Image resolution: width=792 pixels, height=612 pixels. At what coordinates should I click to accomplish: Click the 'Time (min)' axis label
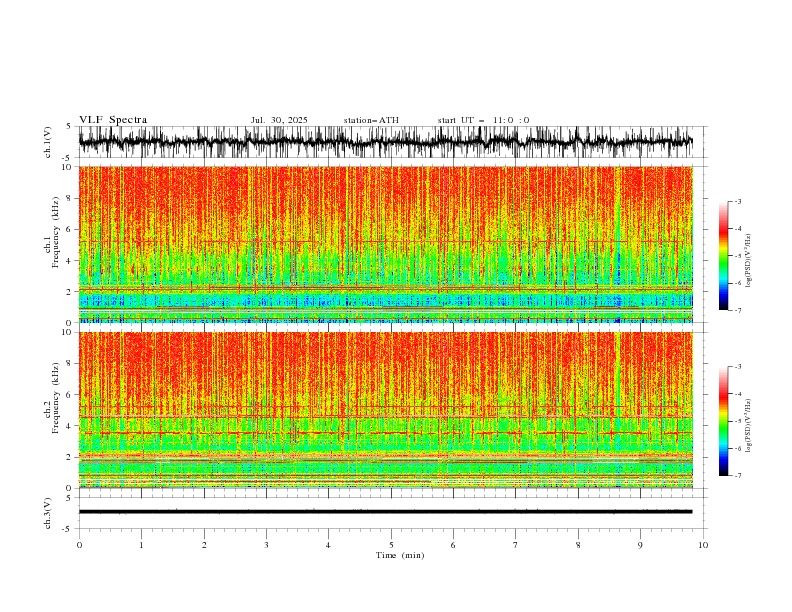[x=400, y=555]
